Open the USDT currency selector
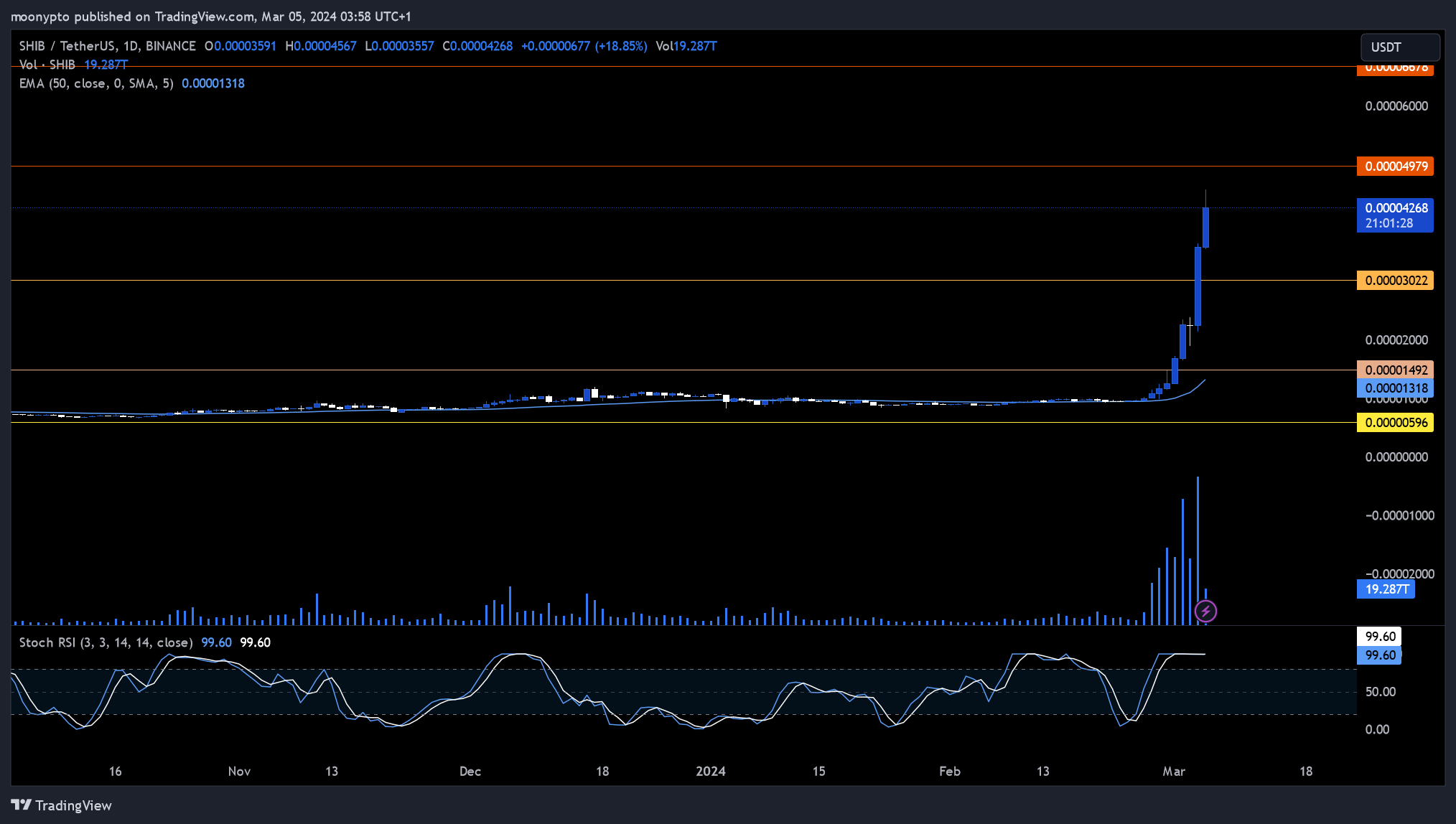1456x824 pixels. [x=1400, y=47]
